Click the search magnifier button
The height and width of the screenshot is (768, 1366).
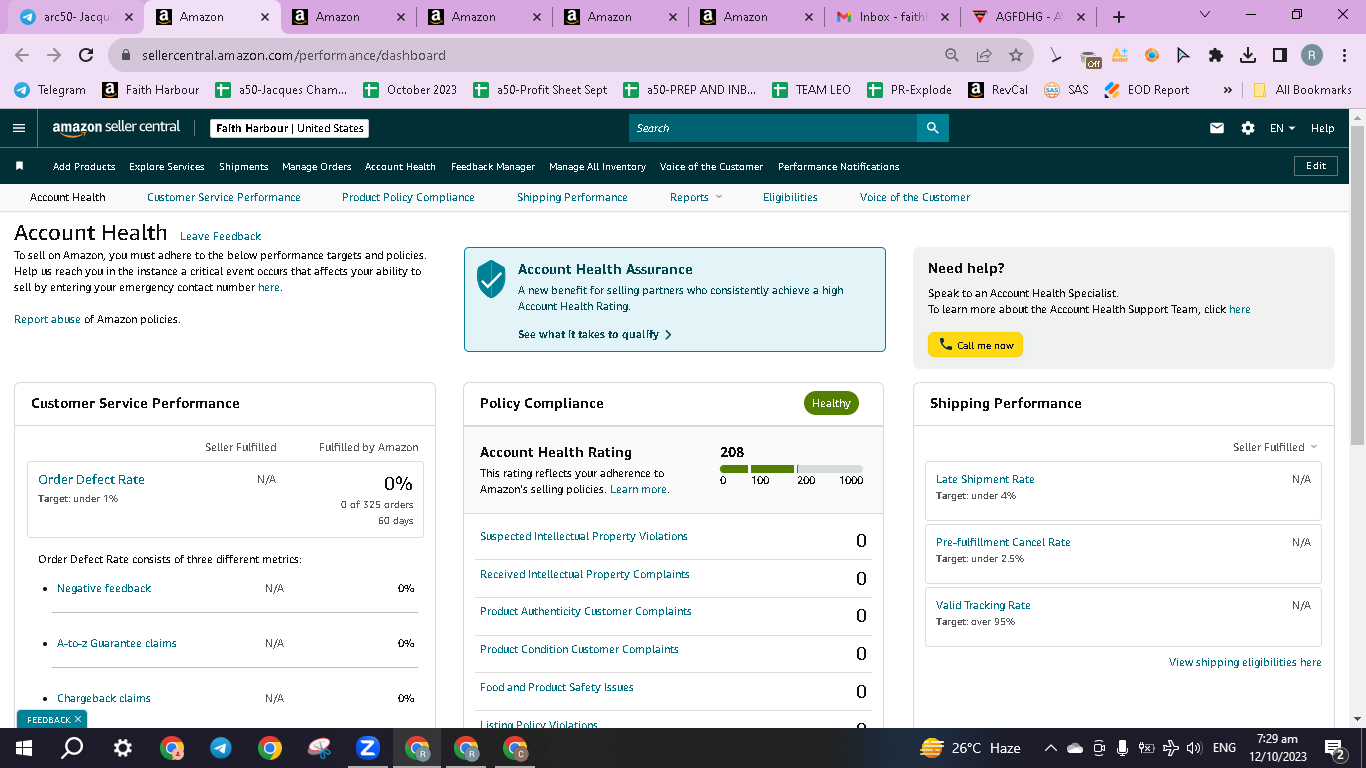pyautogui.click(x=932, y=128)
